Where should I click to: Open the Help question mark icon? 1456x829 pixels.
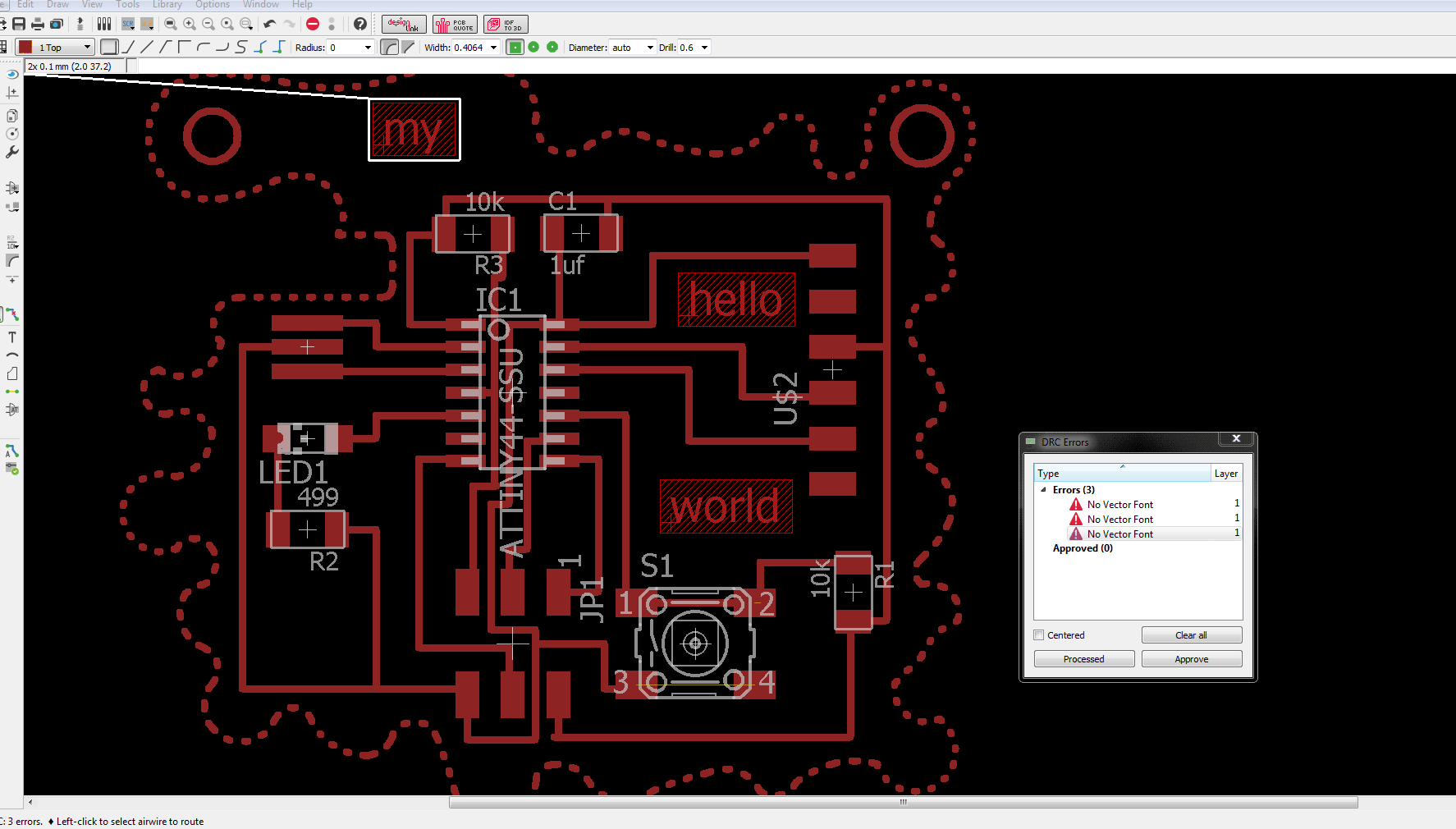click(359, 24)
